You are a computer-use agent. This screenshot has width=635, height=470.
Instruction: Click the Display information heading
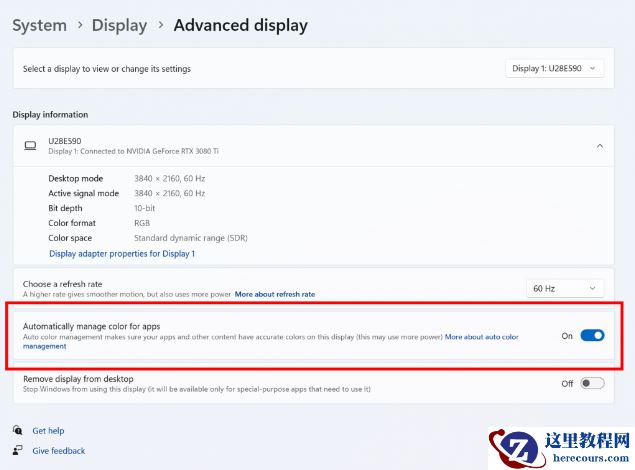(50, 115)
